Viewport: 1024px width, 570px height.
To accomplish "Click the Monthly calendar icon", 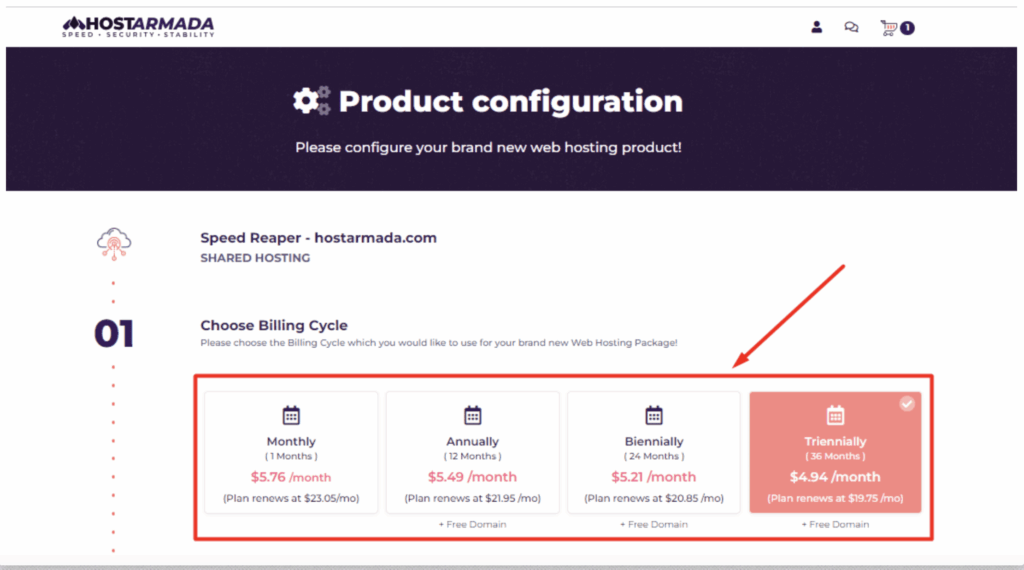I will pos(291,415).
